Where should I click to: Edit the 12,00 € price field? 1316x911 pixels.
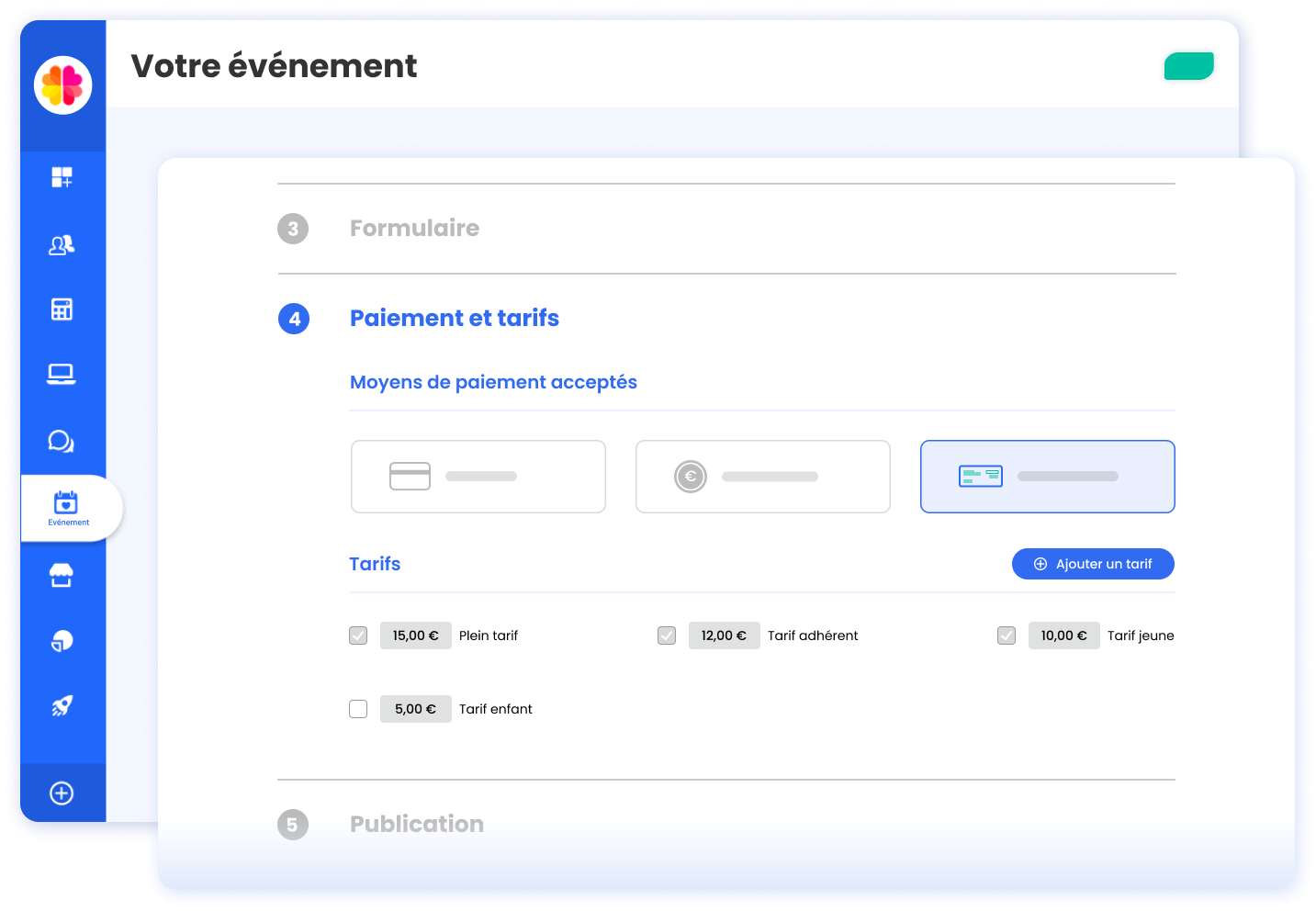724,635
